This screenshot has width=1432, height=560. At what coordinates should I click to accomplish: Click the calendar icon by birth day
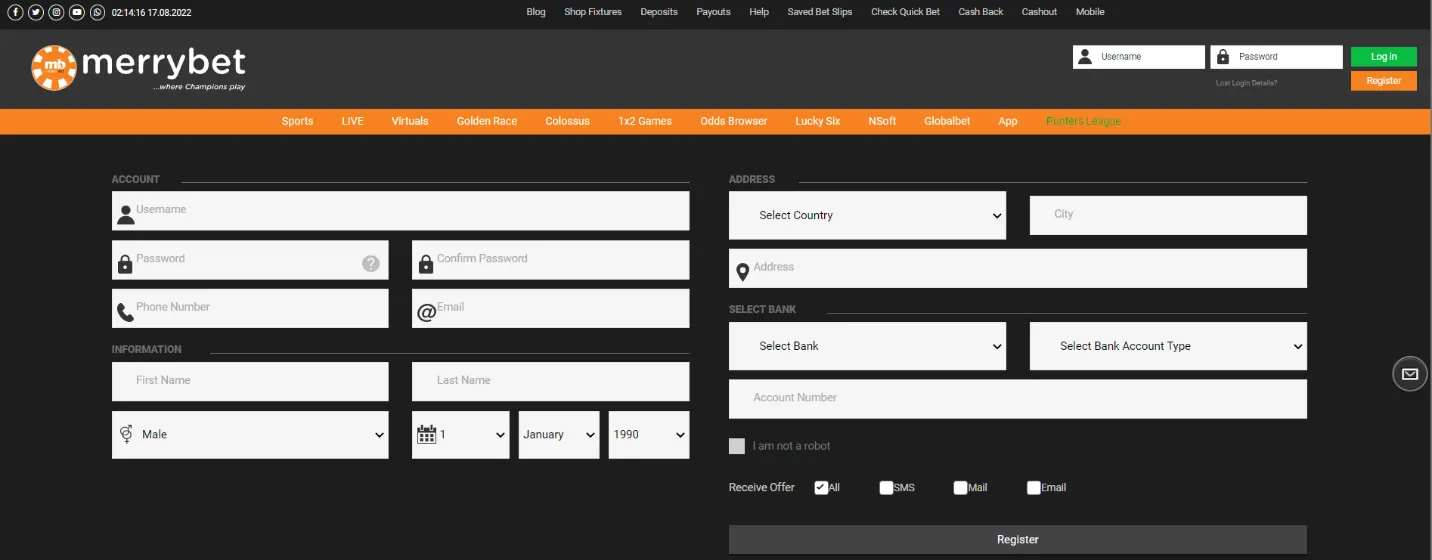point(426,434)
